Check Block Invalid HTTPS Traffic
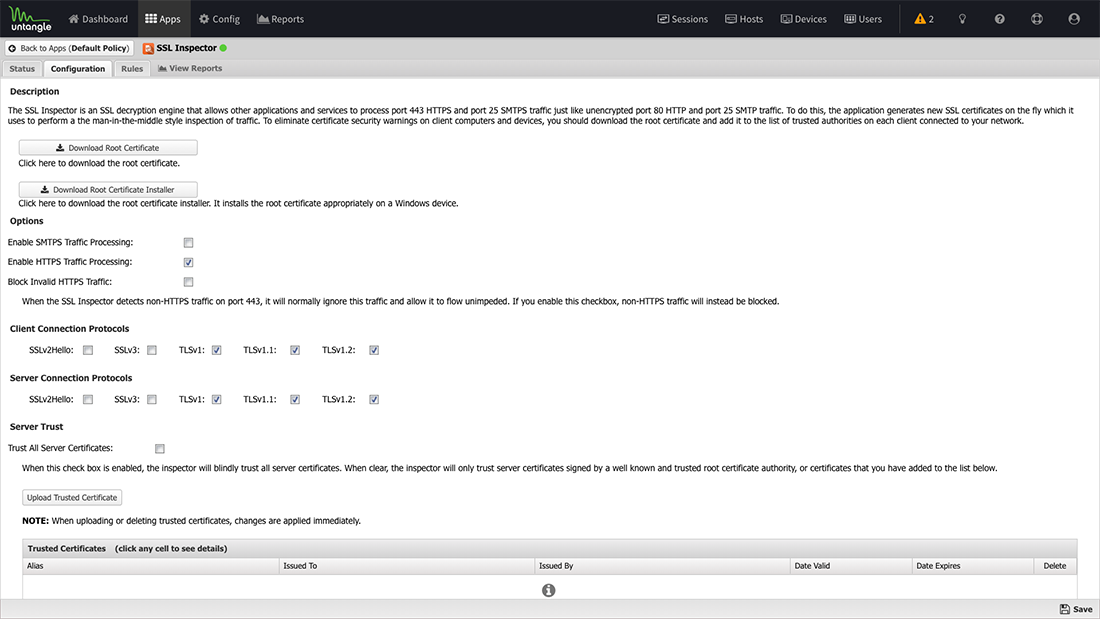Image resolution: width=1100 pixels, height=619 pixels. 188,282
